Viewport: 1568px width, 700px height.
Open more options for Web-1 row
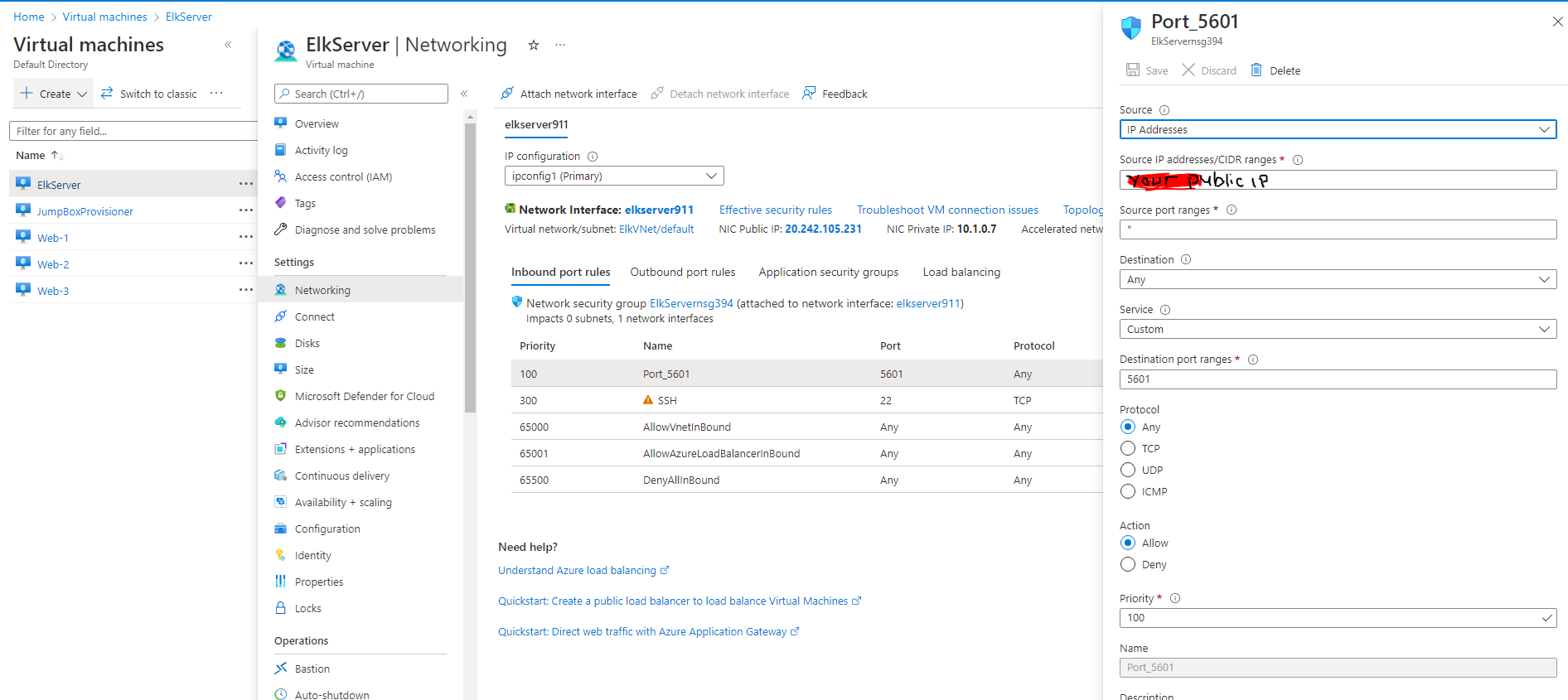point(246,237)
